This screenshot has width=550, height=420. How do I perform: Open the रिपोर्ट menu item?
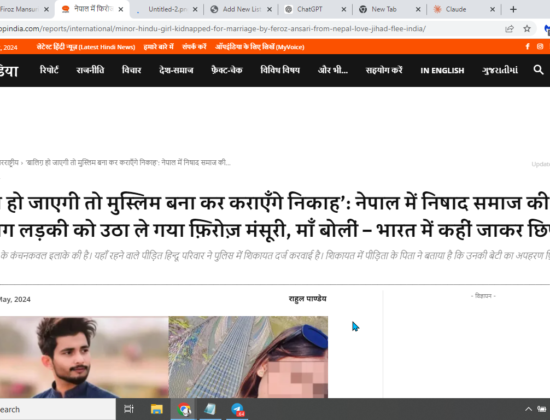[x=49, y=70]
